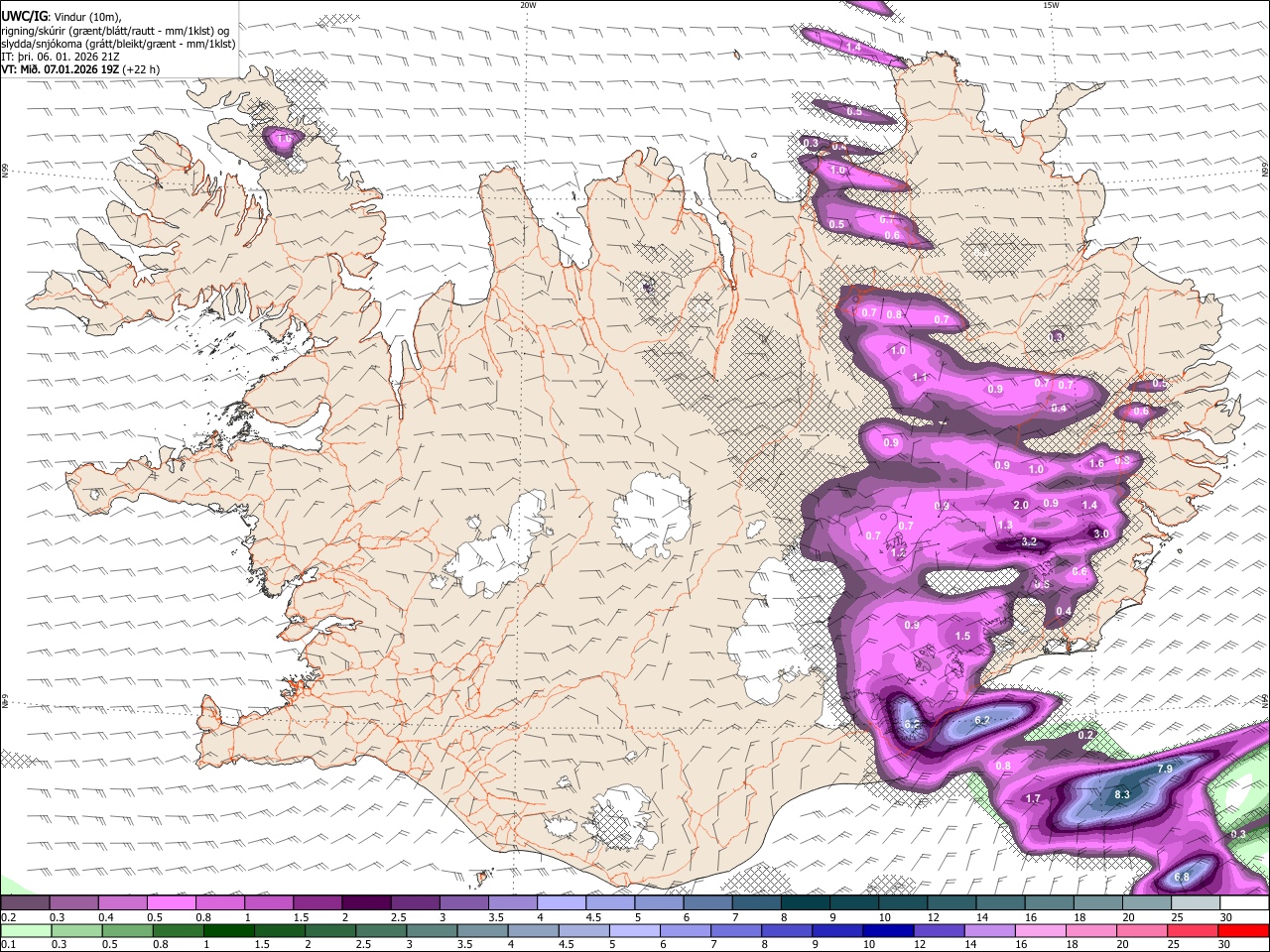This screenshot has width=1270, height=952.
Task: Select the upper scale swatch labeled 25
Action: pyautogui.click(x=1197, y=902)
